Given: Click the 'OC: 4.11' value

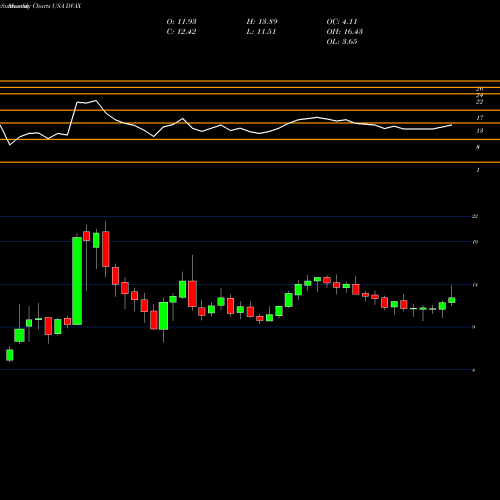Looking at the screenshot, I should tap(342, 22).
